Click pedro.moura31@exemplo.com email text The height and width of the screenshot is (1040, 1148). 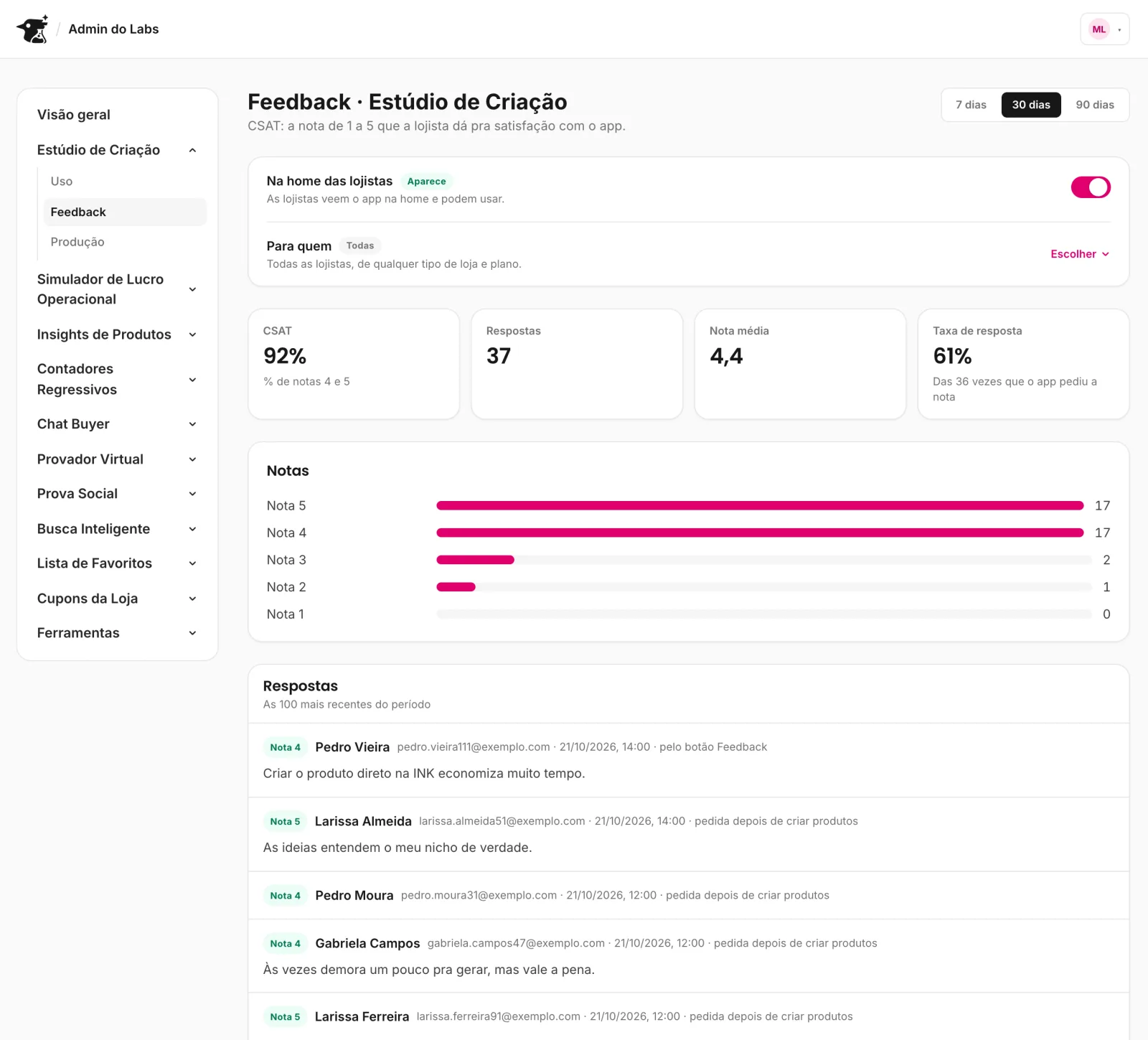[479, 896]
